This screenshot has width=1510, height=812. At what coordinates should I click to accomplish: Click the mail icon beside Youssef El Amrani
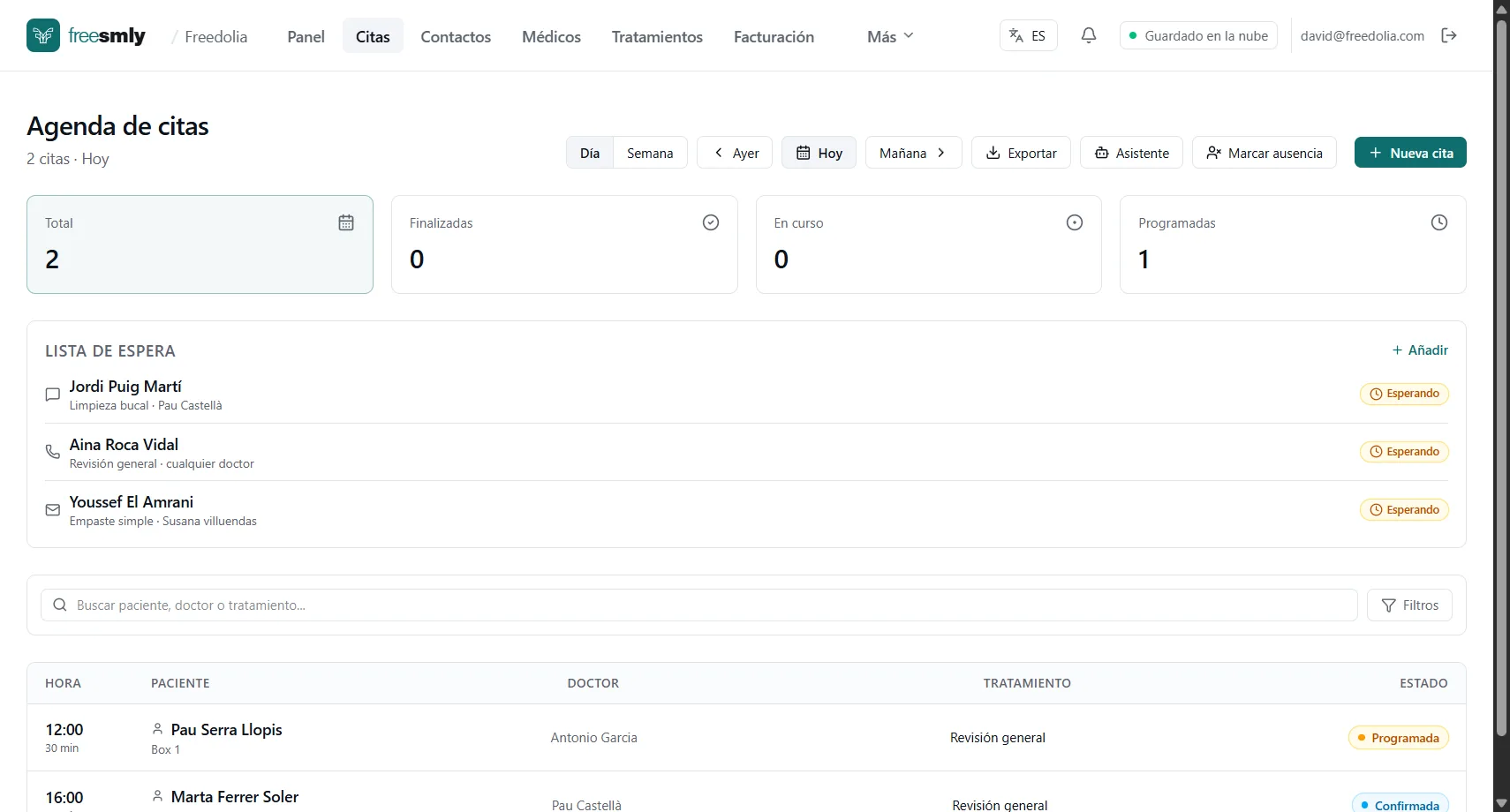[53, 510]
